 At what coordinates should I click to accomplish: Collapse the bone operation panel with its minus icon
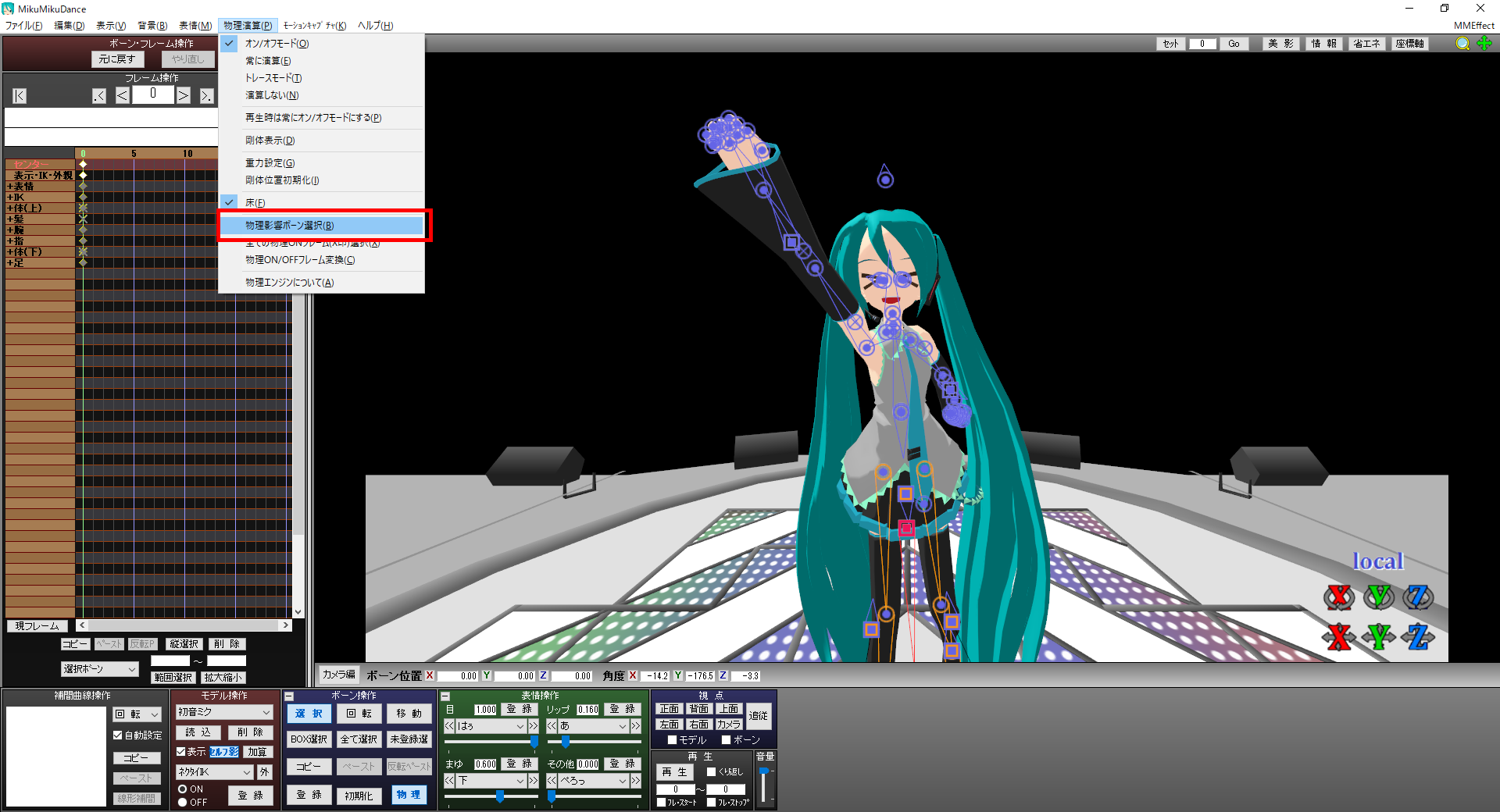[x=289, y=696]
